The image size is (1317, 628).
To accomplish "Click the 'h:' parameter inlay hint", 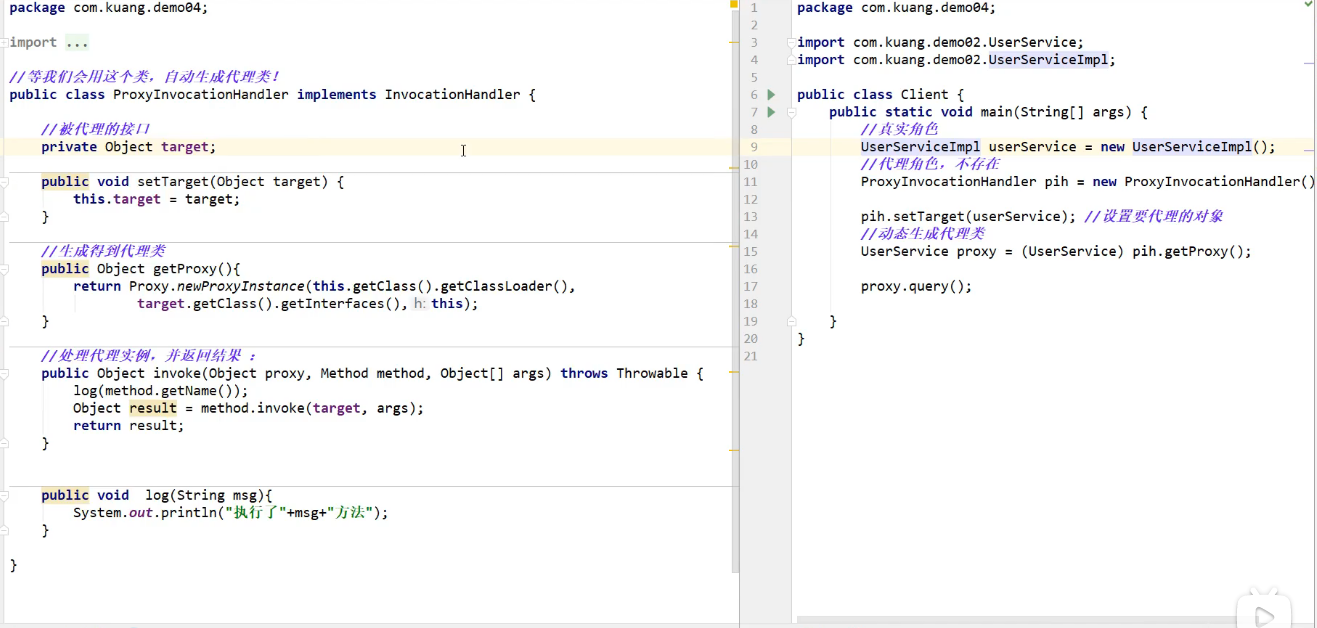I will [x=420, y=304].
